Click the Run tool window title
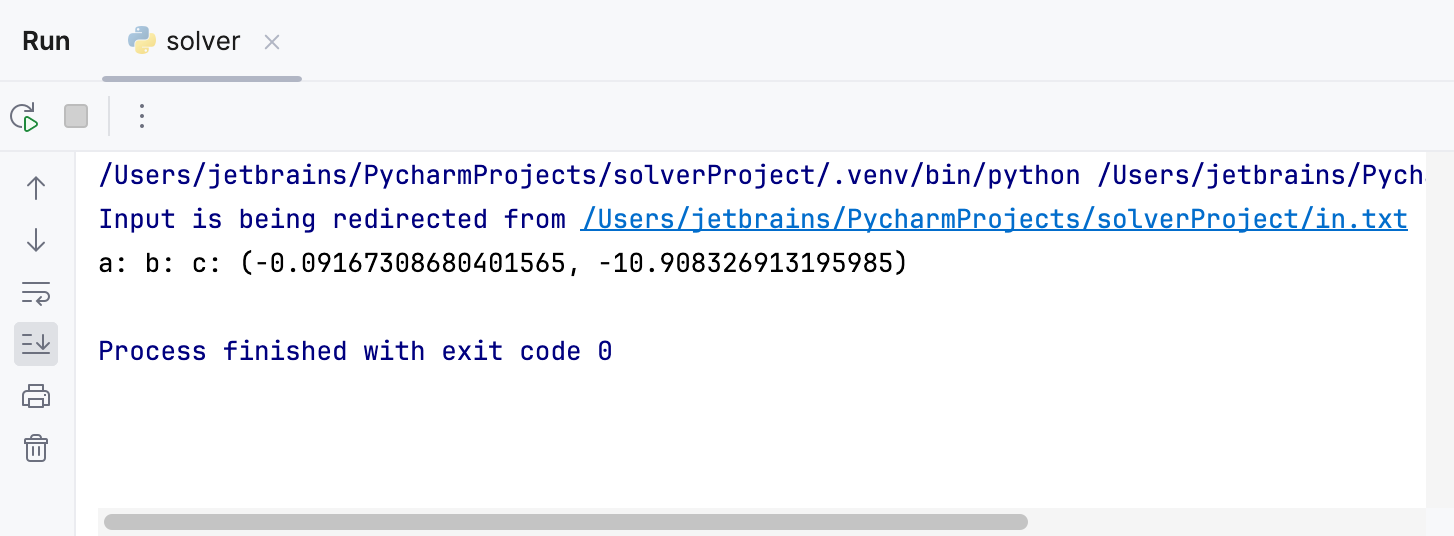The height and width of the screenshot is (536, 1454). tap(46, 41)
